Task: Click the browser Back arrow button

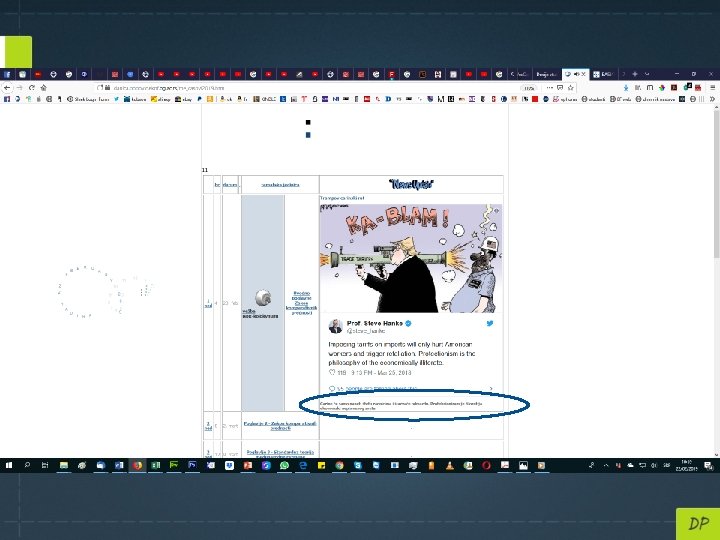Action: tap(7, 88)
